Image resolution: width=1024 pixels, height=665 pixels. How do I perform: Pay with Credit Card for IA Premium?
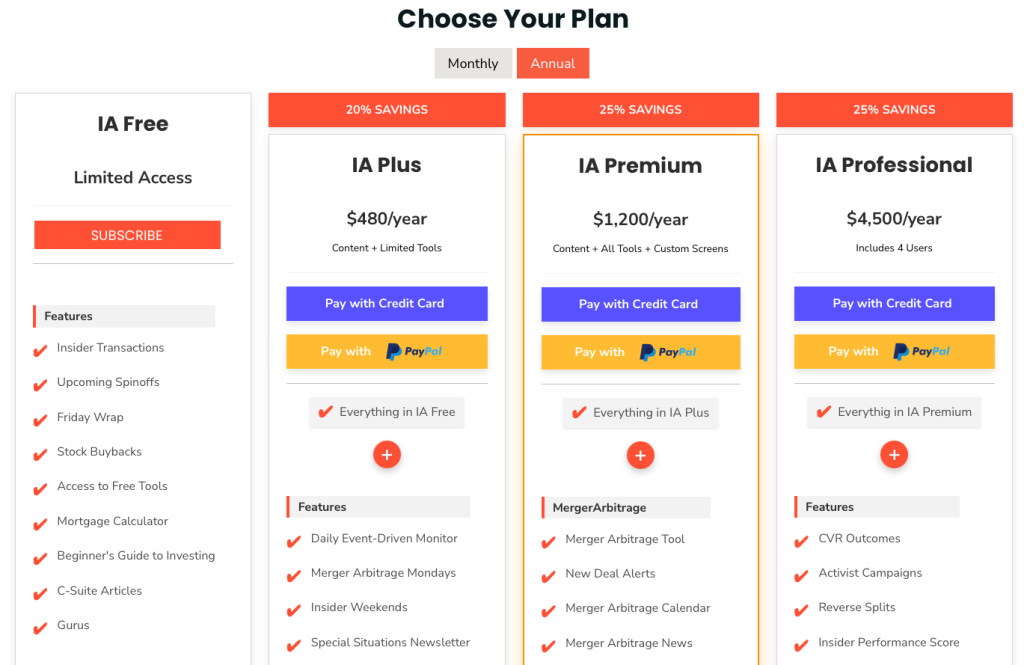(x=640, y=304)
